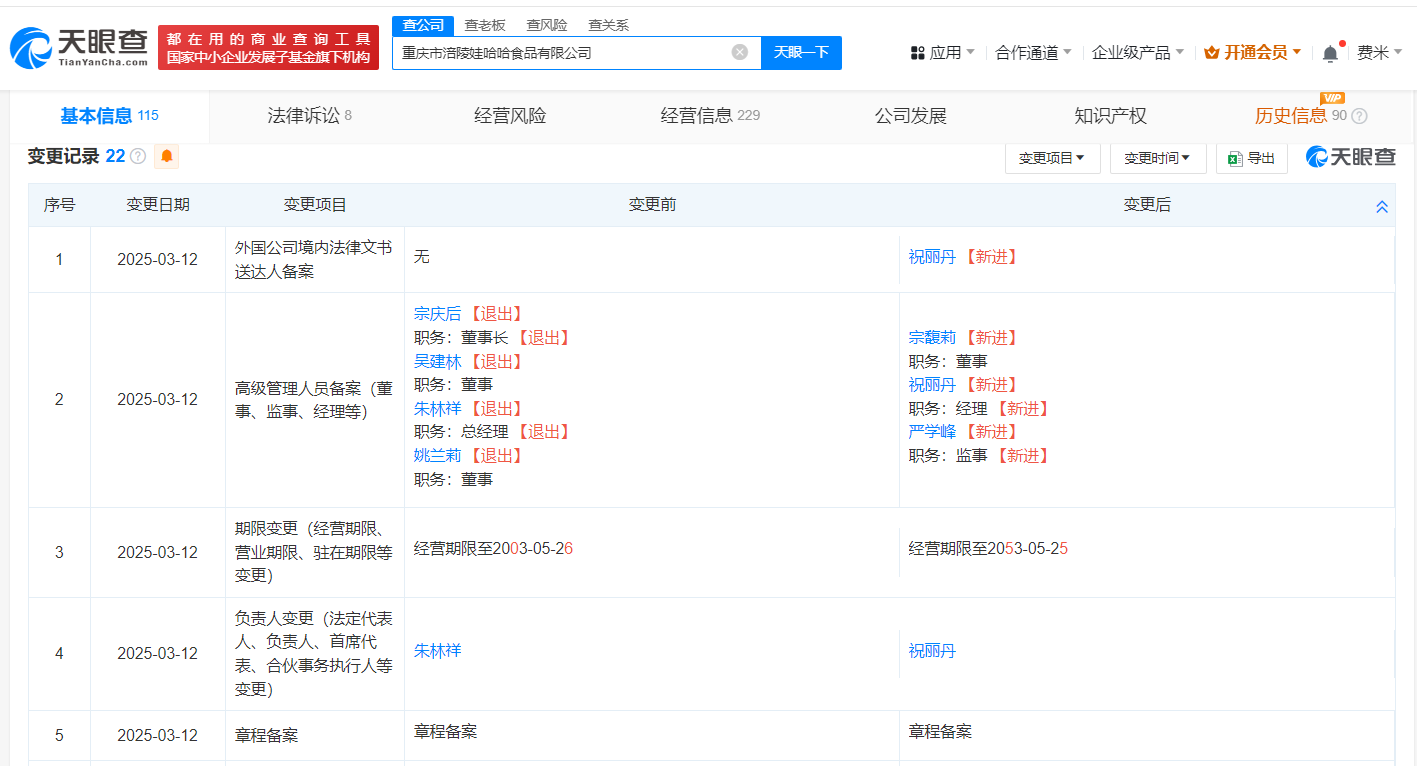Viewport: 1417px width, 766px height.
Task: Open the 变更项目 filter dropdown
Action: pyautogui.click(x=1052, y=158)
